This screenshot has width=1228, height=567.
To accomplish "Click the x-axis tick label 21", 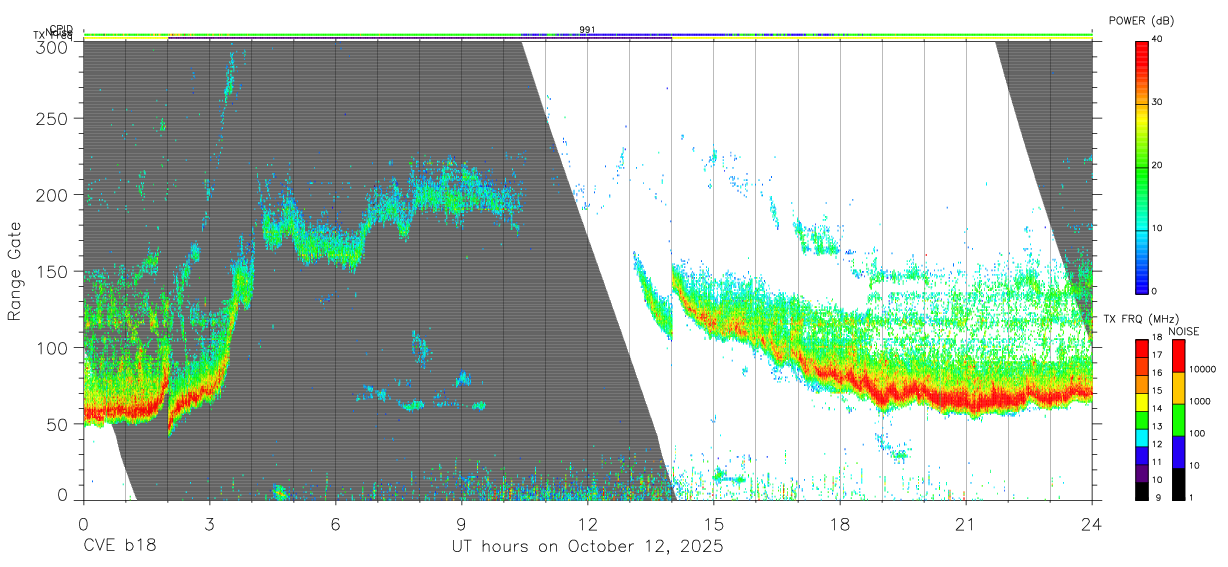I will 966,524.
